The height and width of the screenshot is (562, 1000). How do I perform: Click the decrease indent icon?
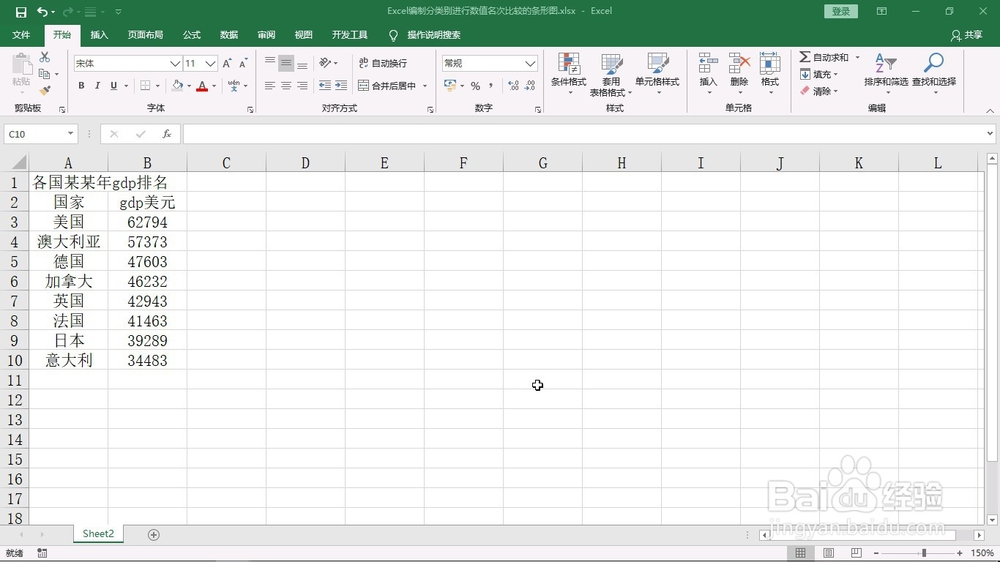coord(325,85)
